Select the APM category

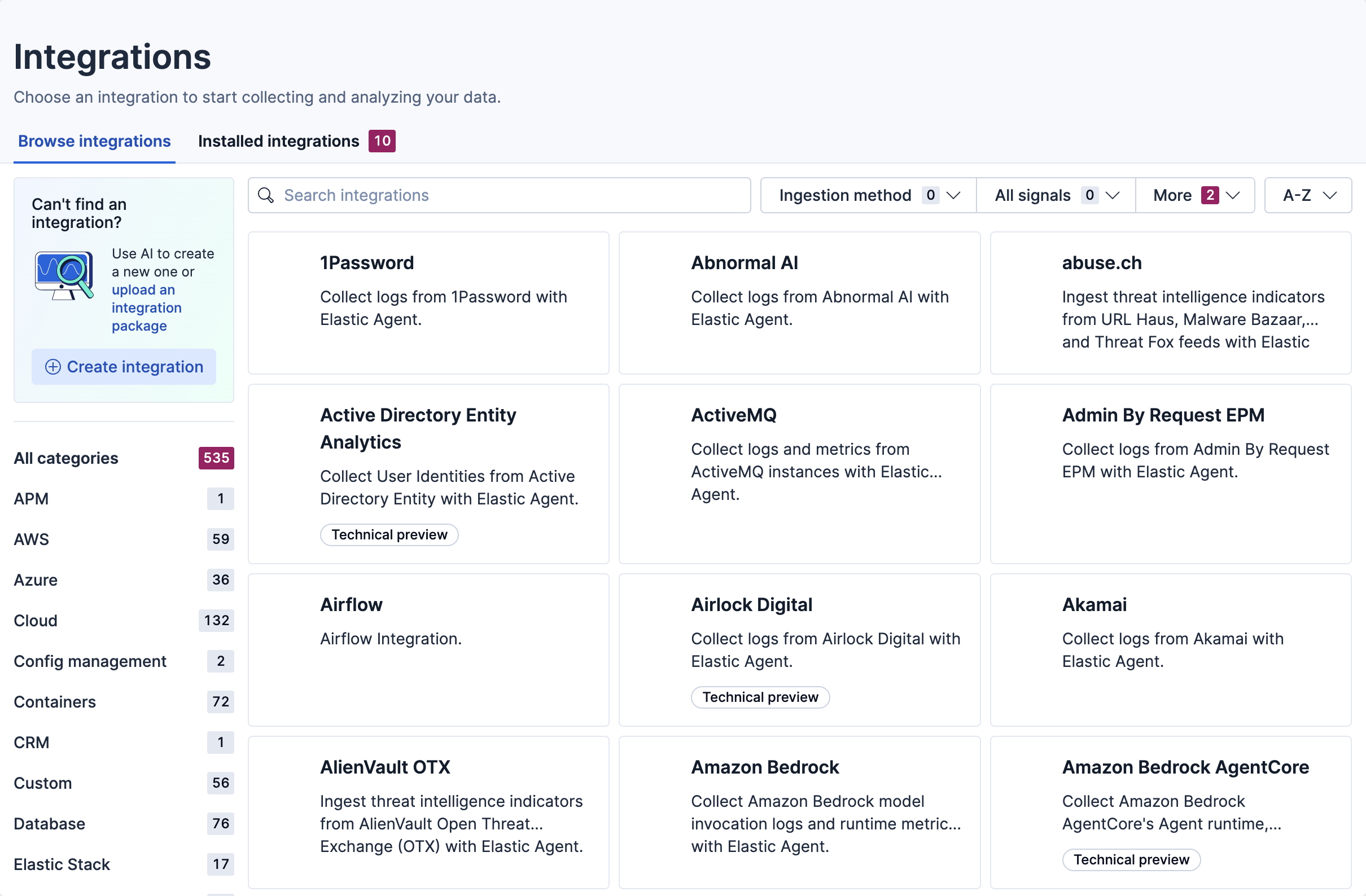[x=124, y=498]
